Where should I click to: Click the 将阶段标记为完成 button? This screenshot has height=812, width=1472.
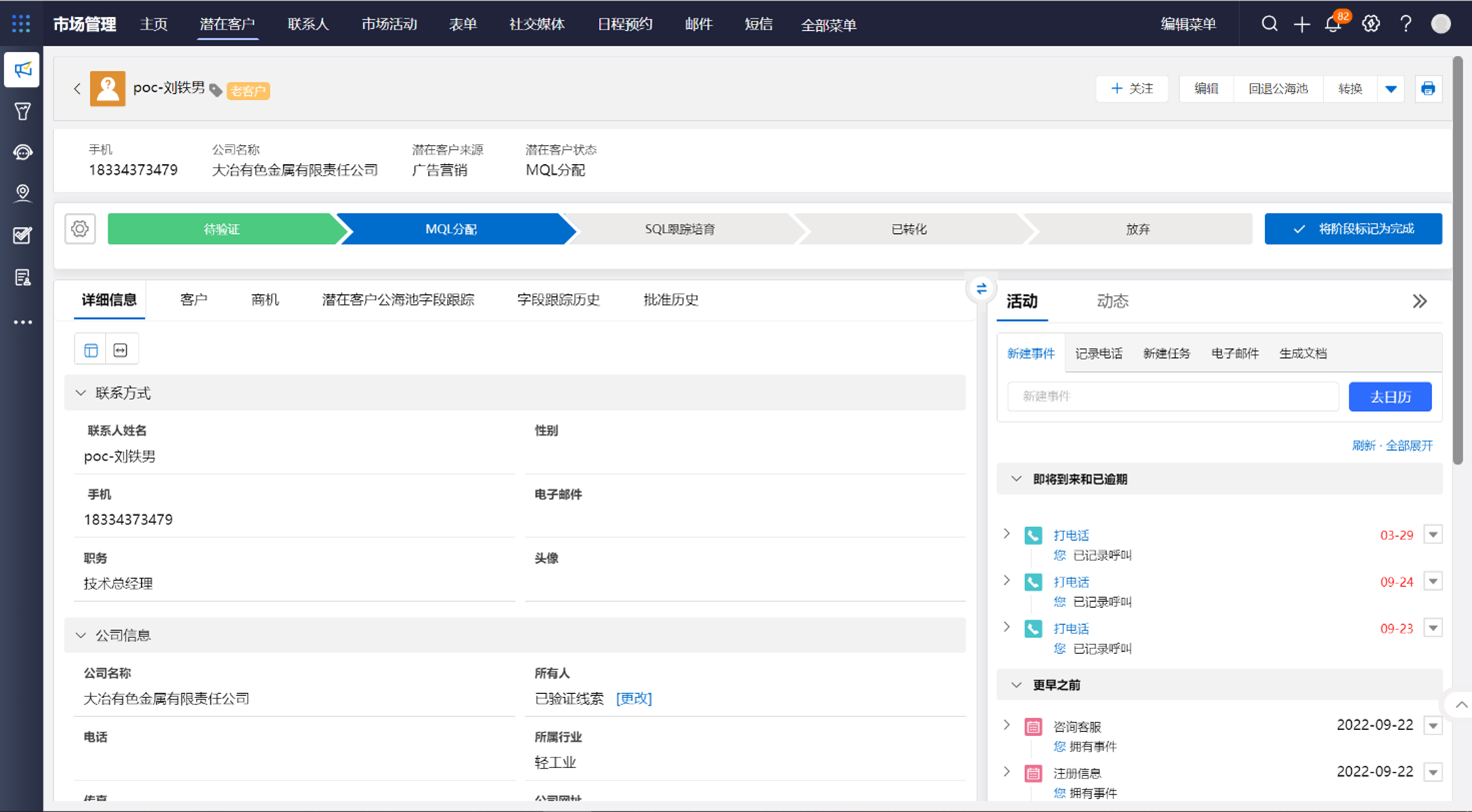pos(1353,229)
